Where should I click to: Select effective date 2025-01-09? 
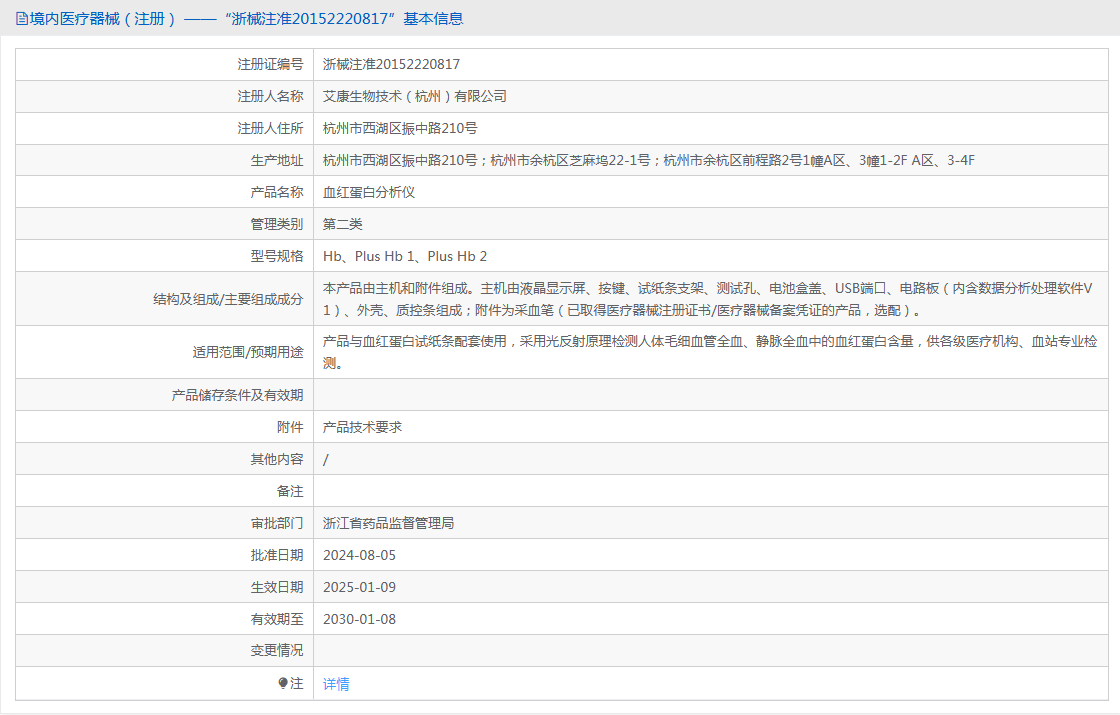click(359, 587)
